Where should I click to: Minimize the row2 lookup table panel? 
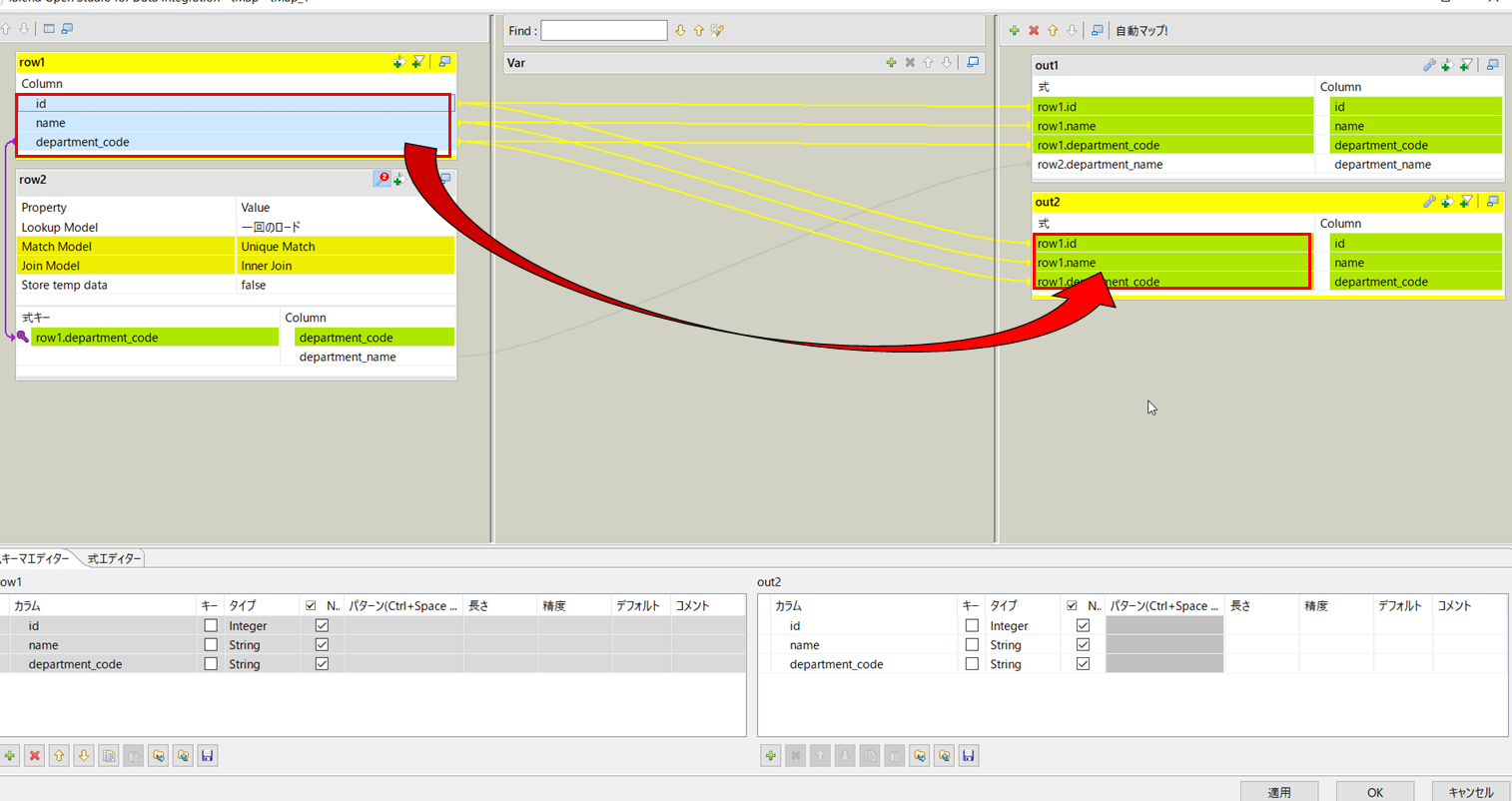(444, 177)
